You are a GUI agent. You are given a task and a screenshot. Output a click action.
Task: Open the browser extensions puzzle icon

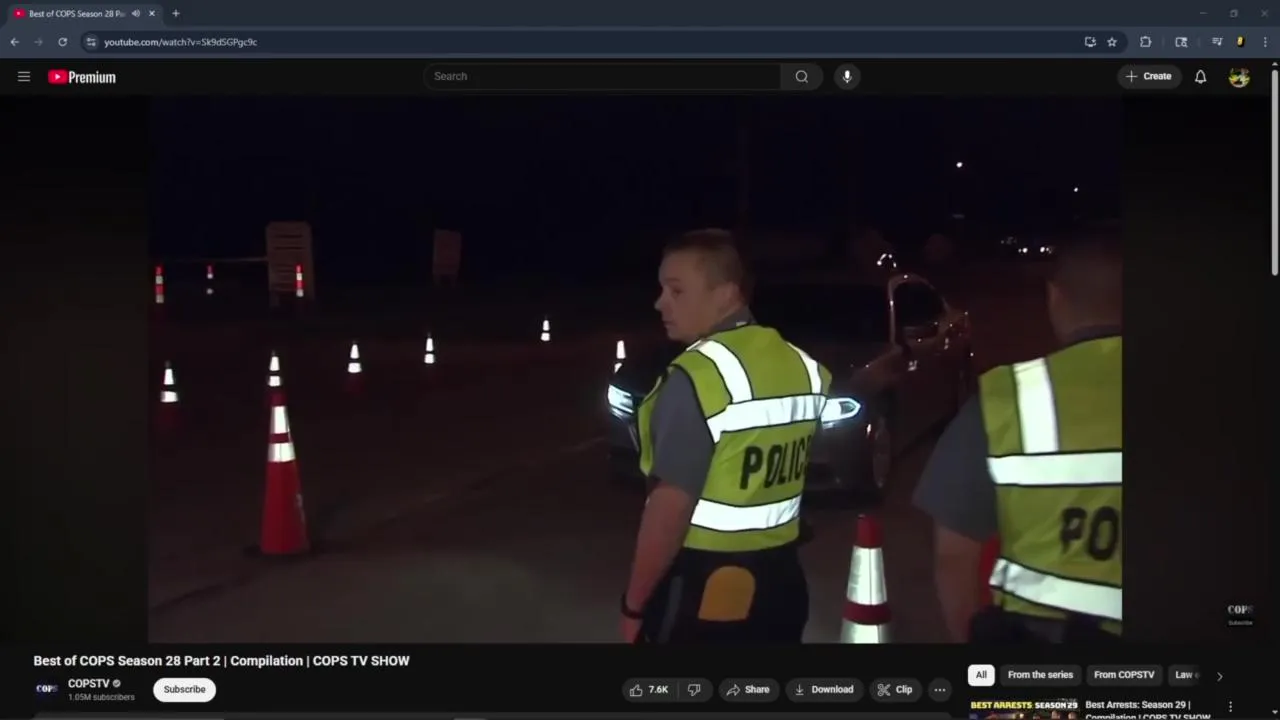1146,42
